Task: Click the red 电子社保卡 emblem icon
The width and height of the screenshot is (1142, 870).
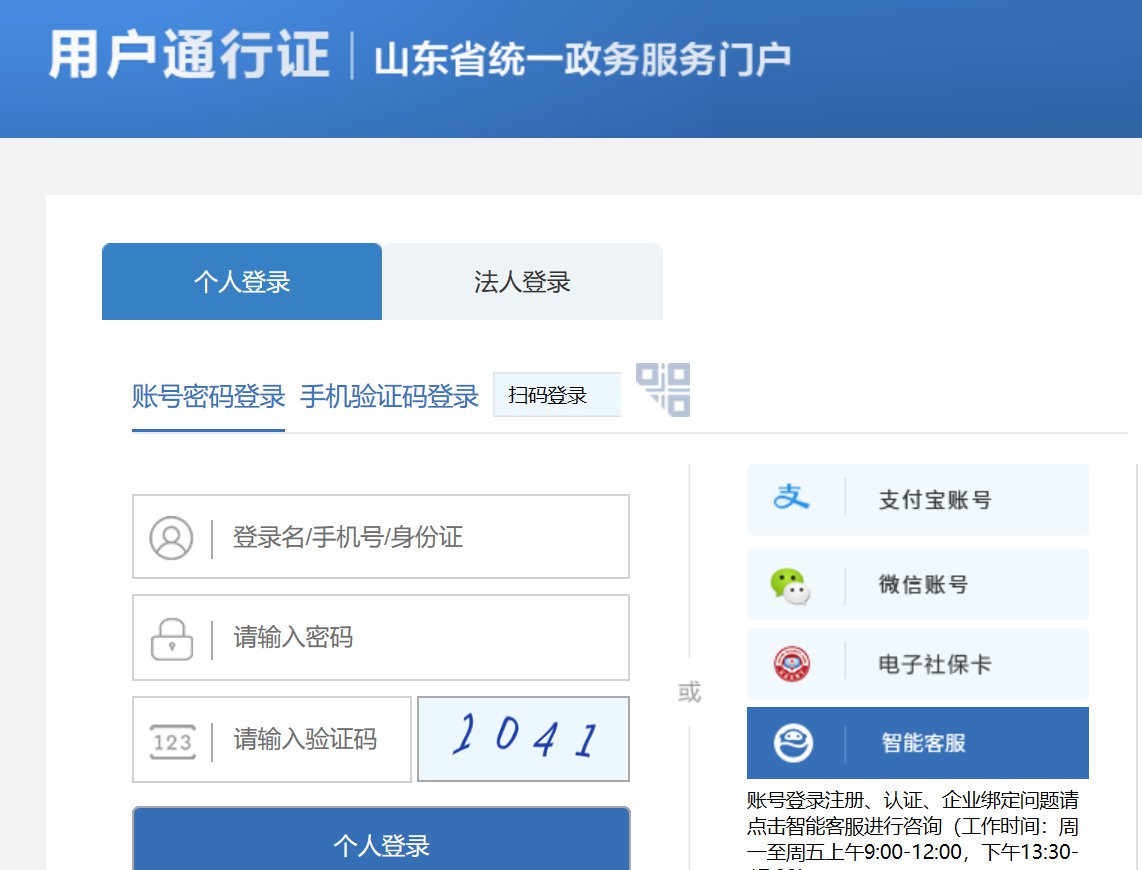Action: click(x=792, y=663)
